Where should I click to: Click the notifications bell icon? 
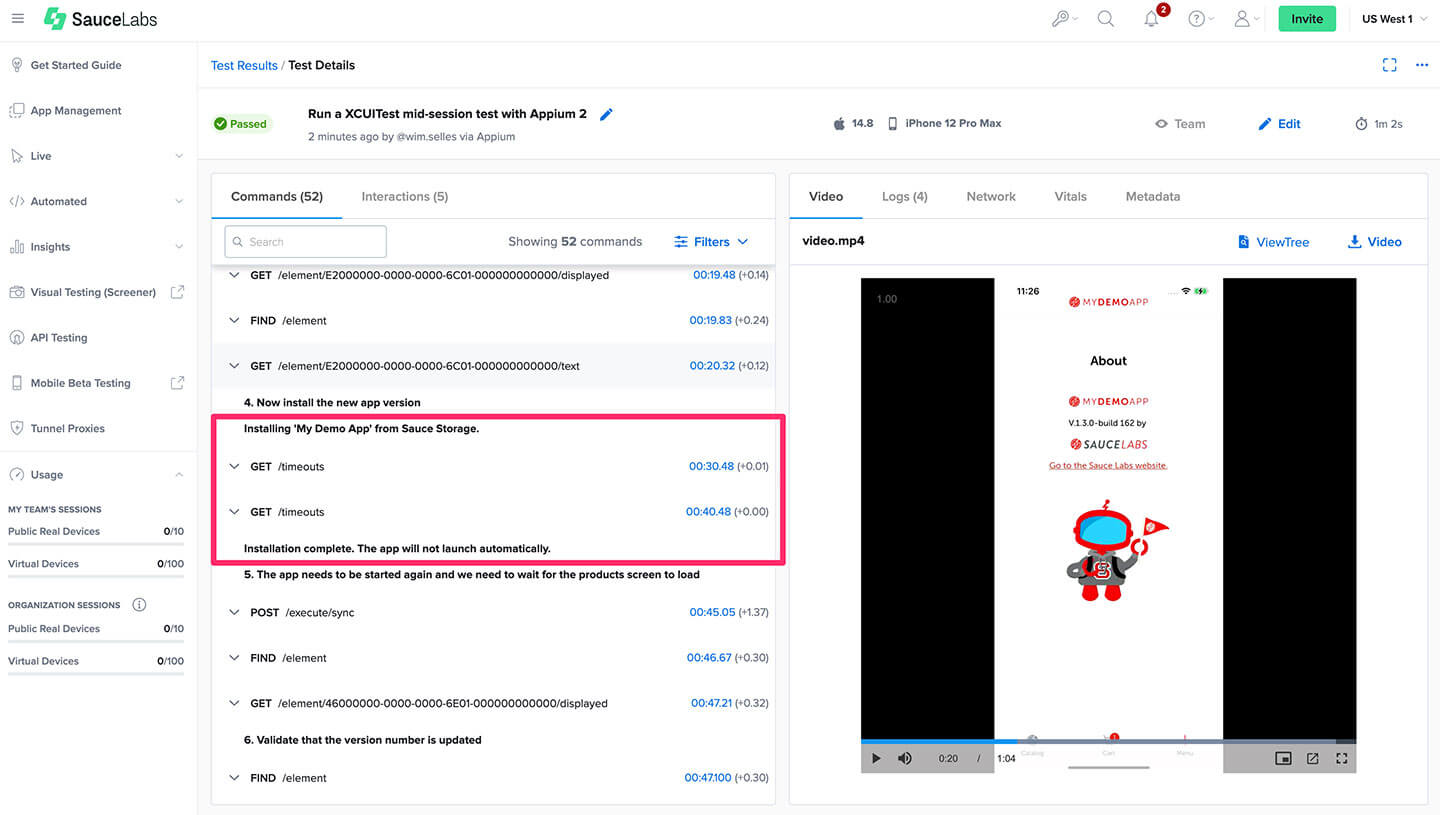click(x=1152, y=19)
